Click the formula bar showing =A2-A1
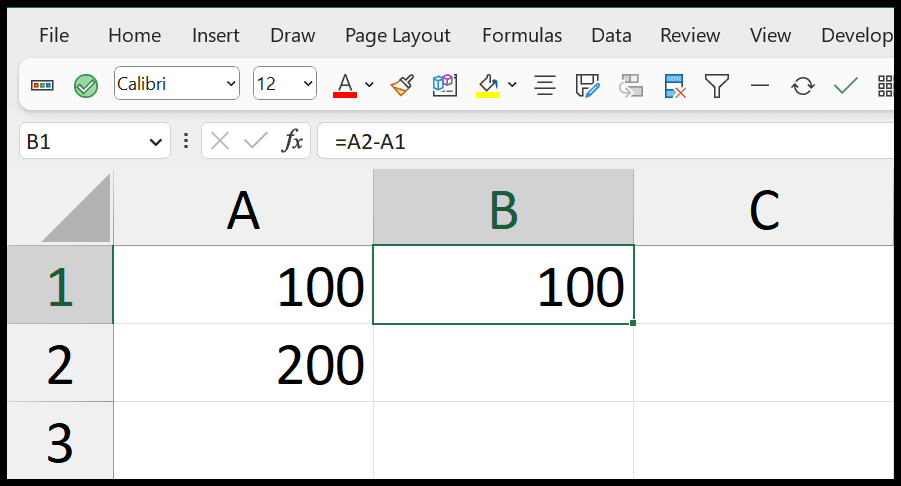Screen dimensions: 901x486 coord(608,141)
